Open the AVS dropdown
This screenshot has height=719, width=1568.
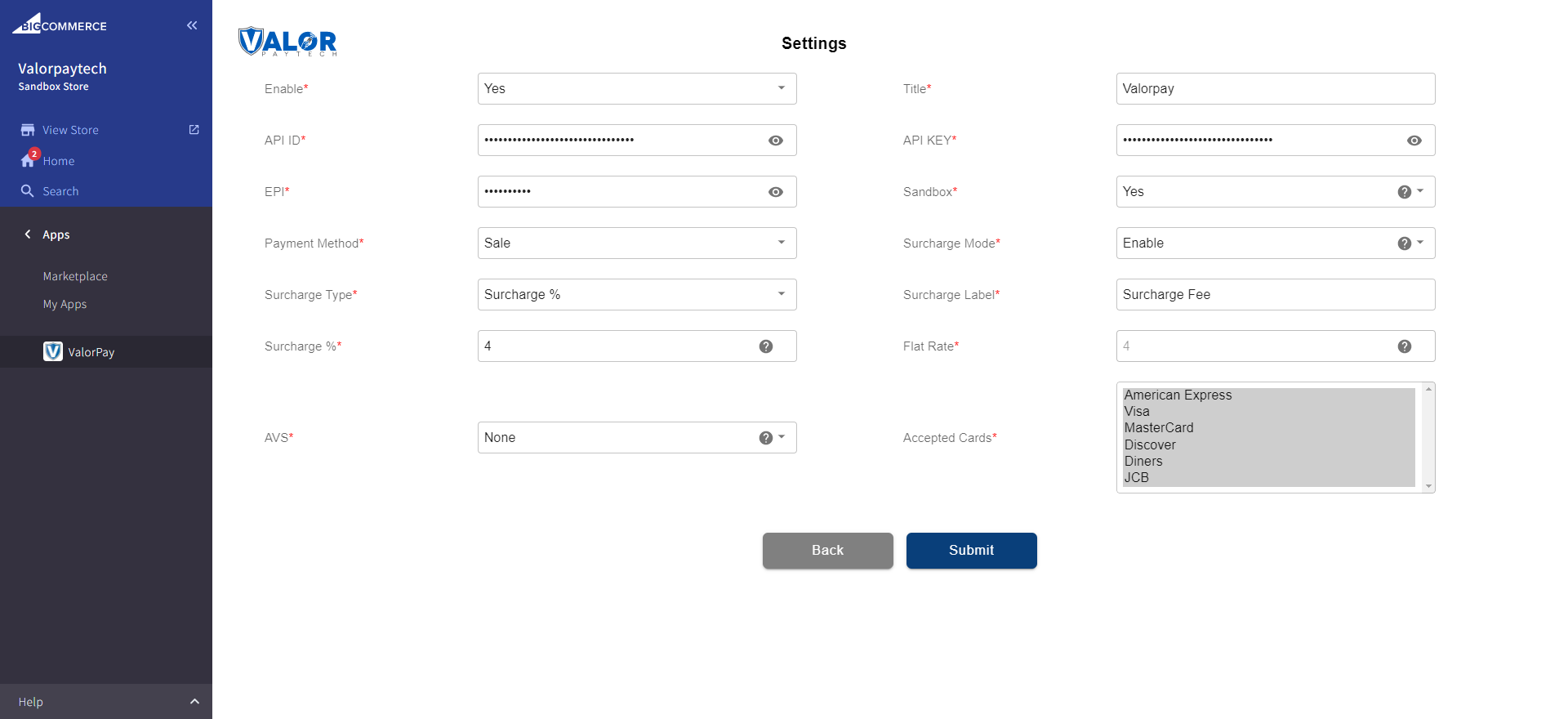(637, 438)
